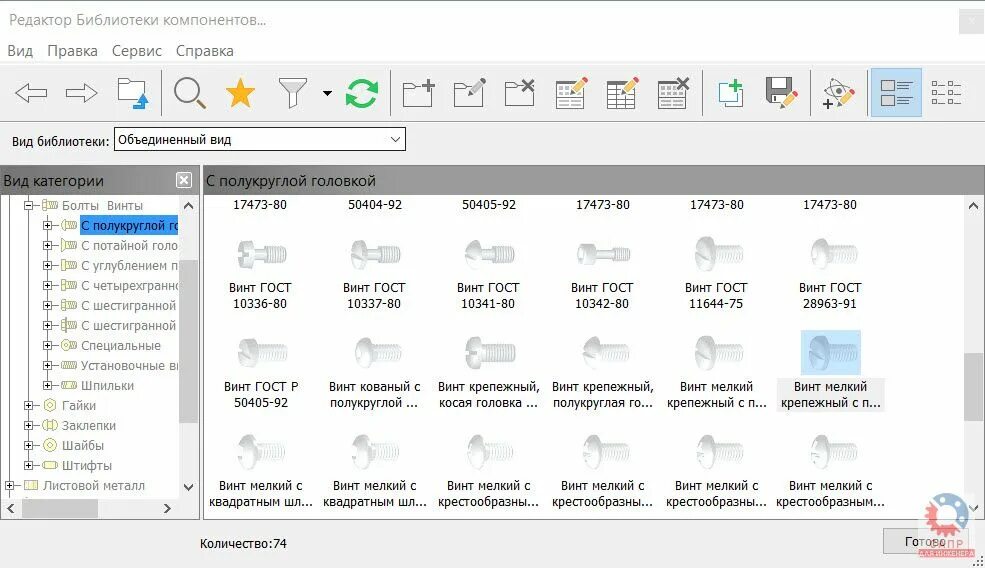Screen dimensions: 985x568
Task: Close the Вид категории panel
Action: coord(183,180)
